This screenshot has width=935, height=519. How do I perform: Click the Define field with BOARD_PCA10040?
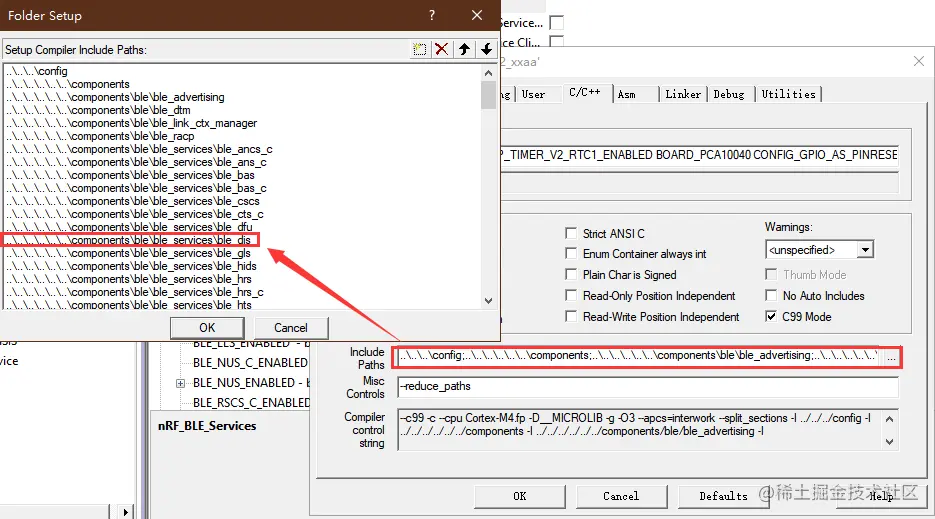pyautogui.click(x=699, y=155)
